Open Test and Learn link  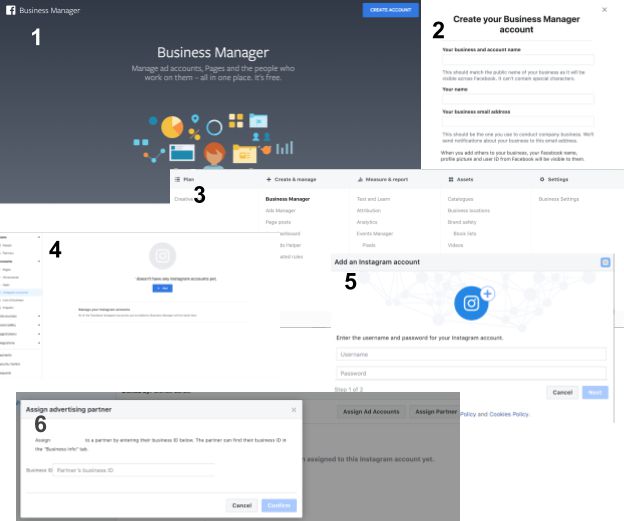pos(373,199)
